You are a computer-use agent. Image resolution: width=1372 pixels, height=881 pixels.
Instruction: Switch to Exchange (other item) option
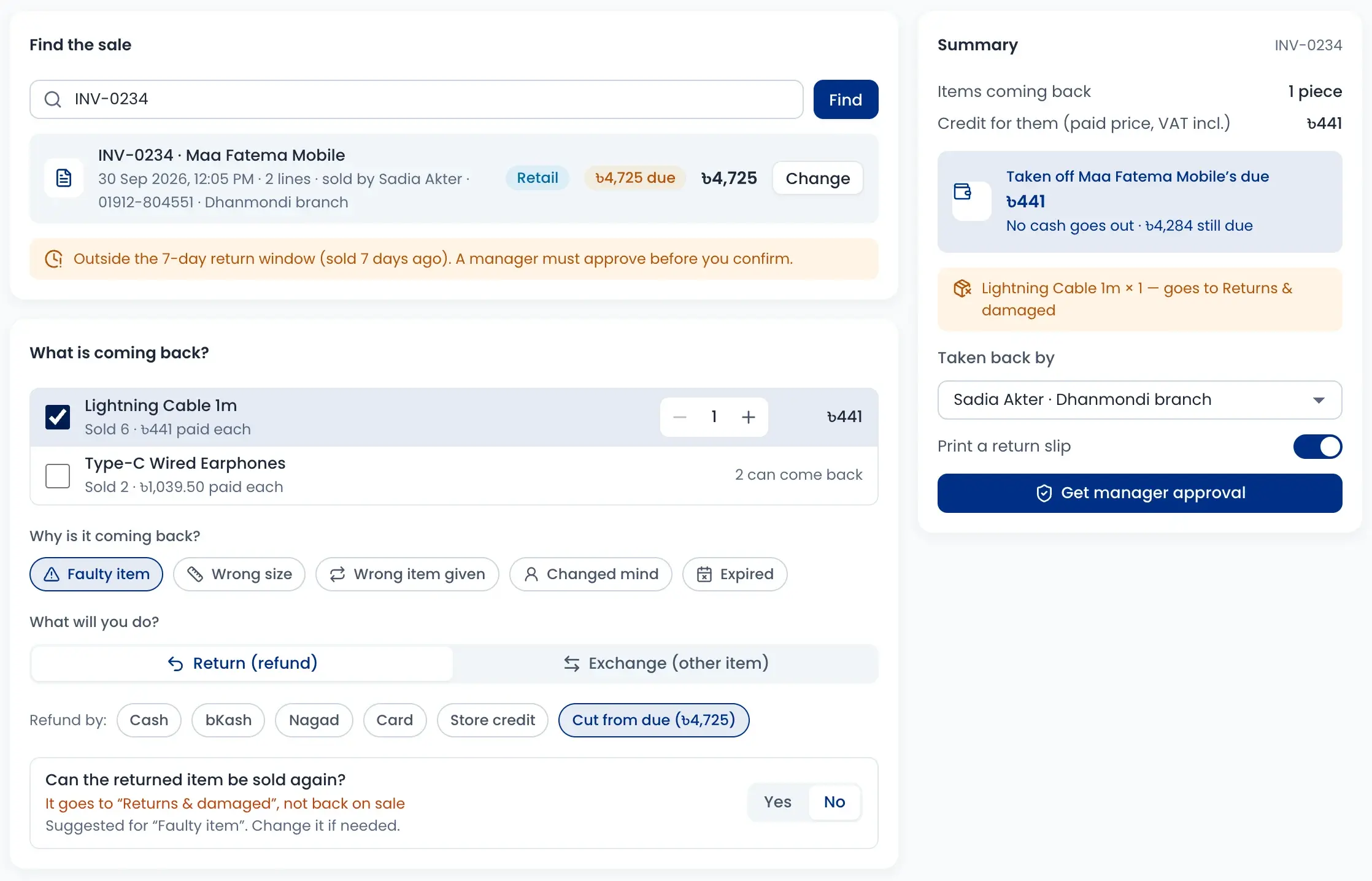tap(666, 663)
